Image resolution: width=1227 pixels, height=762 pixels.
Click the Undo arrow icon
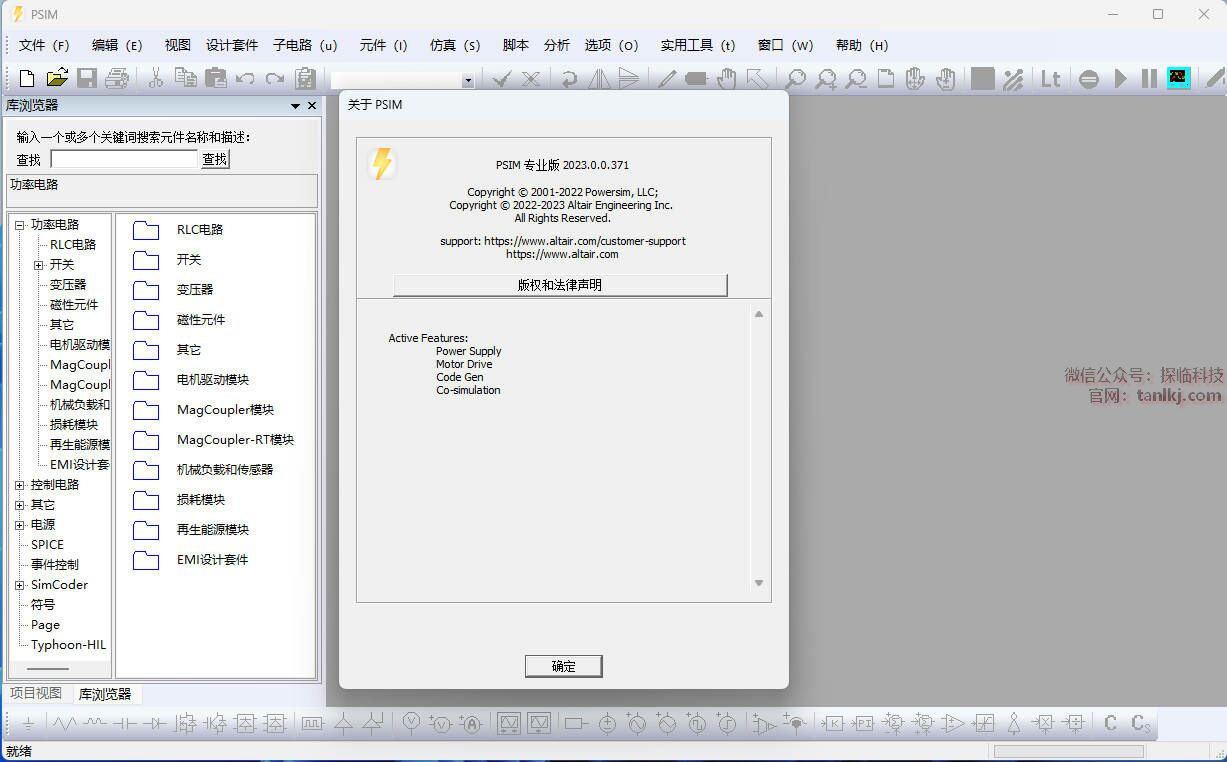pos(245,78)
